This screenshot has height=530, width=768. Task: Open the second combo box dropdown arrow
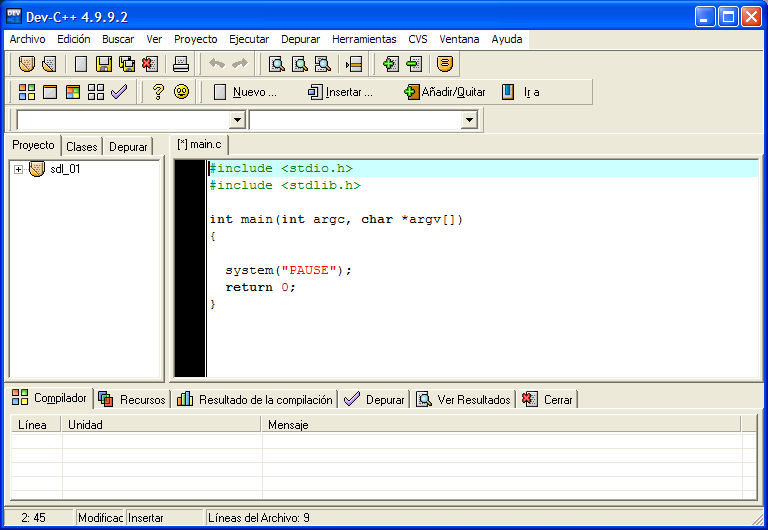pos(469,120)
